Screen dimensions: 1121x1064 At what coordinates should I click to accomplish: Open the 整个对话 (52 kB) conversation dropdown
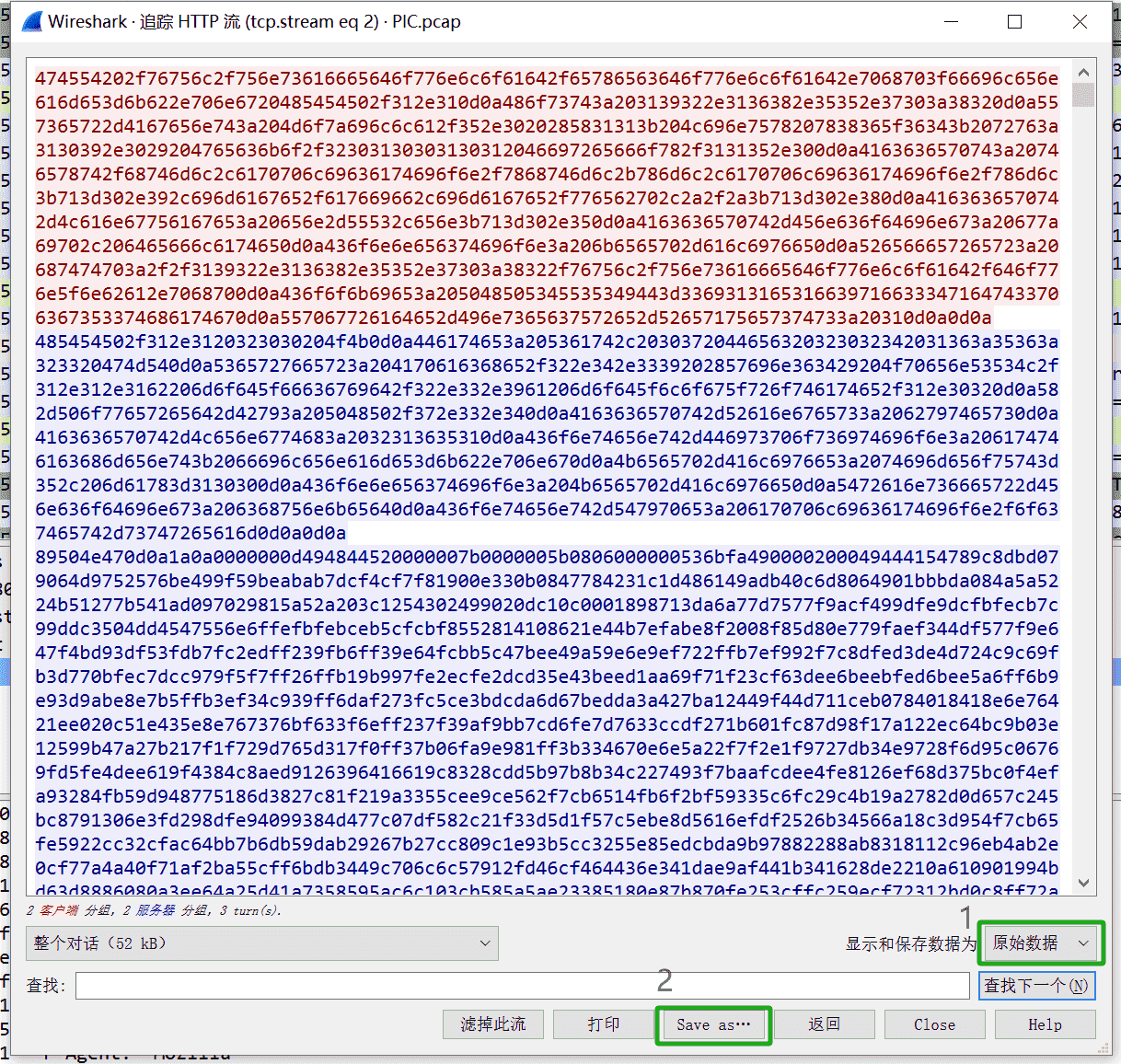click(x=262, y=943)
